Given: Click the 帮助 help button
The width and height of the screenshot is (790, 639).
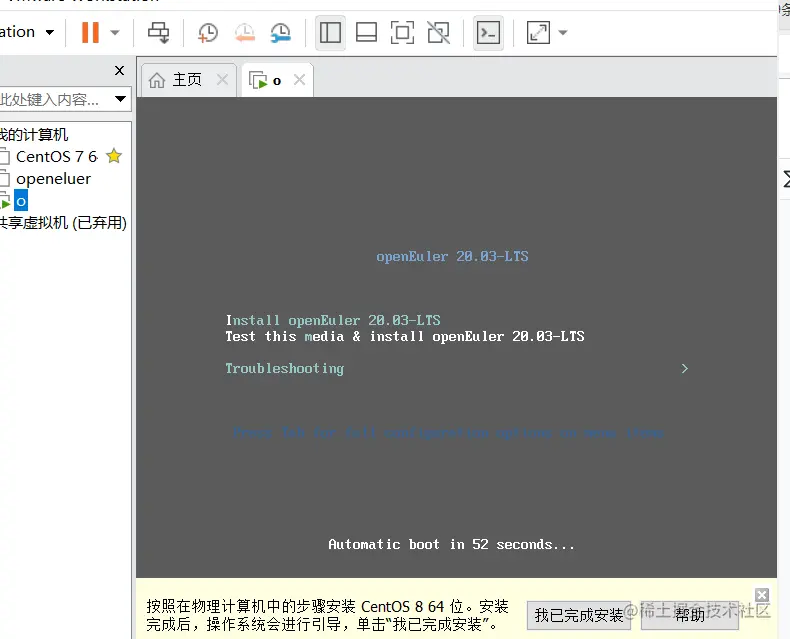Looking at the screenshot, I should 690,615.
